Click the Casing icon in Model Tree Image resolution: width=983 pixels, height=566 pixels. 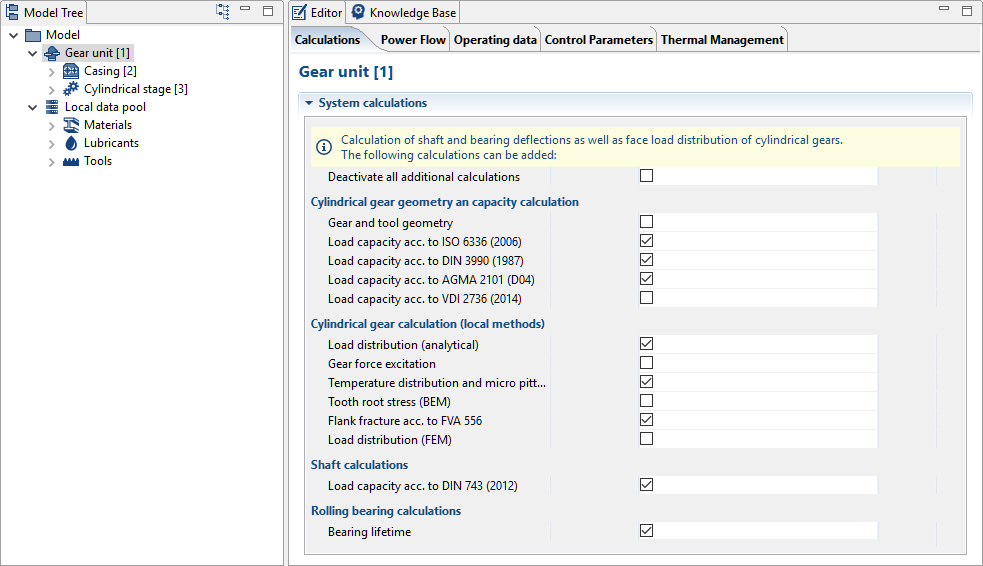click(x=71, y=71)
